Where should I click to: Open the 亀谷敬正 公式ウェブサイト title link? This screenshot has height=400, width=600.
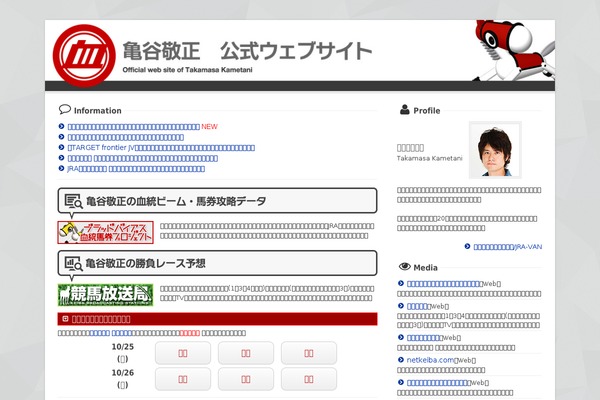point(246,50)
